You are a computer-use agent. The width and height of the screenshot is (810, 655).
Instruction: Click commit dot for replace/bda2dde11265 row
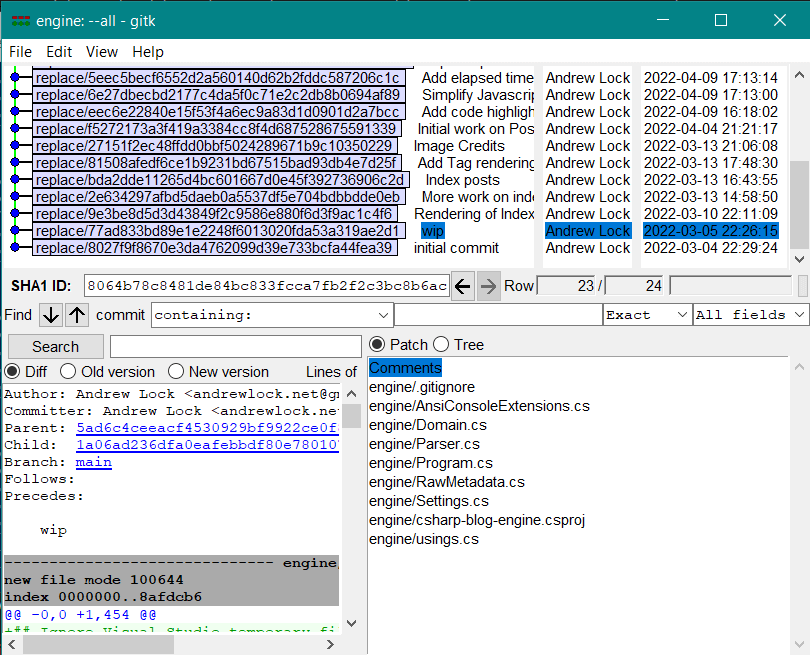click(x=15, y=180)
